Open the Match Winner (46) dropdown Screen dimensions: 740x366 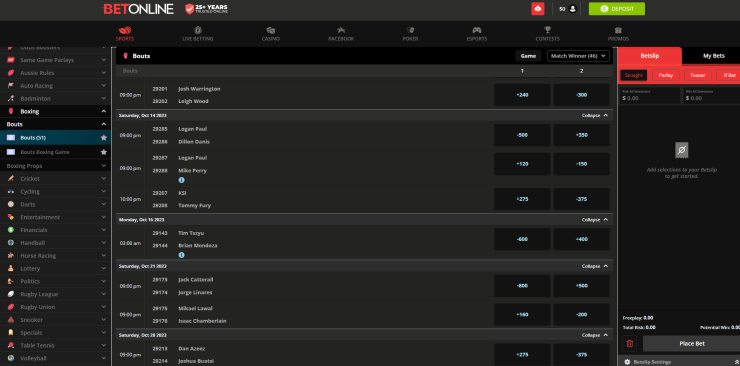(578, 56)
